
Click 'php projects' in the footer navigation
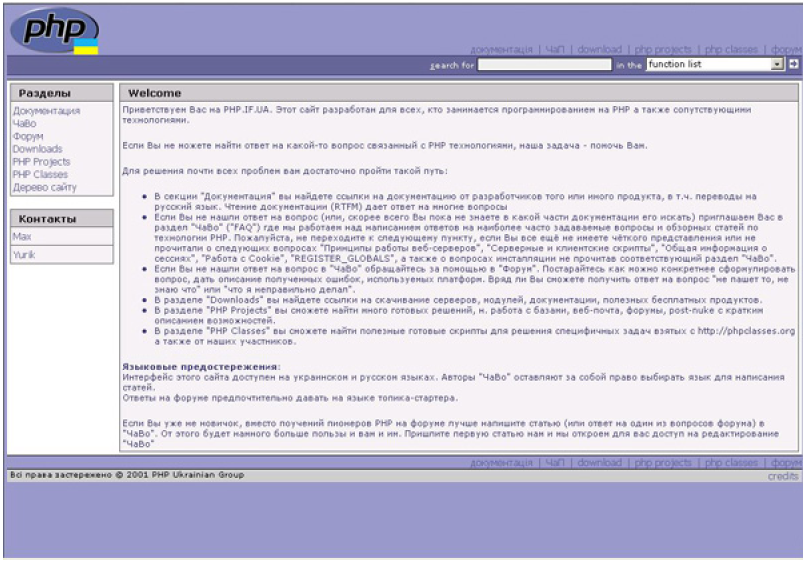pyautogui.click(x=663, y=463)
